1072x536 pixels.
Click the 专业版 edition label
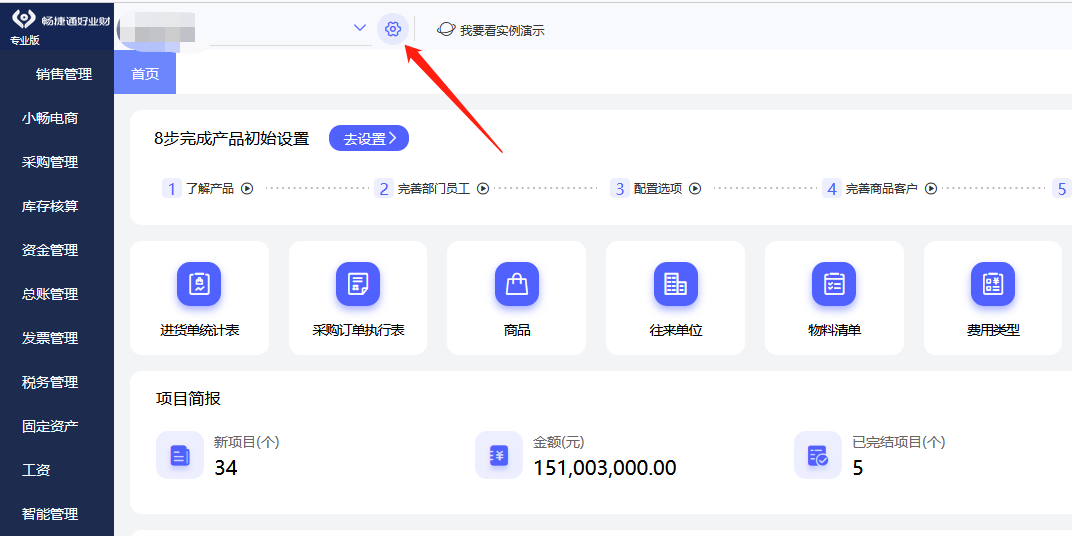click(x=25, y=40)
